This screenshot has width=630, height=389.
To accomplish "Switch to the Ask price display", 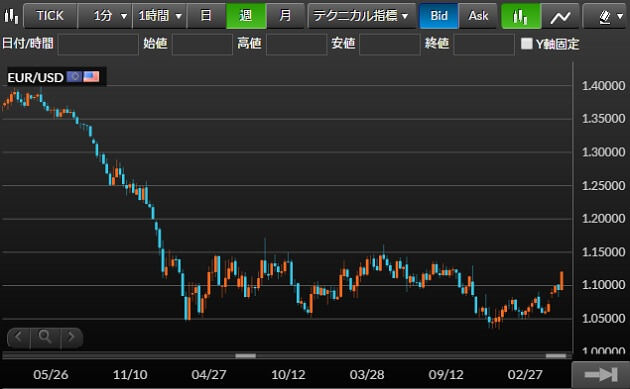I will tap(478, 16).
